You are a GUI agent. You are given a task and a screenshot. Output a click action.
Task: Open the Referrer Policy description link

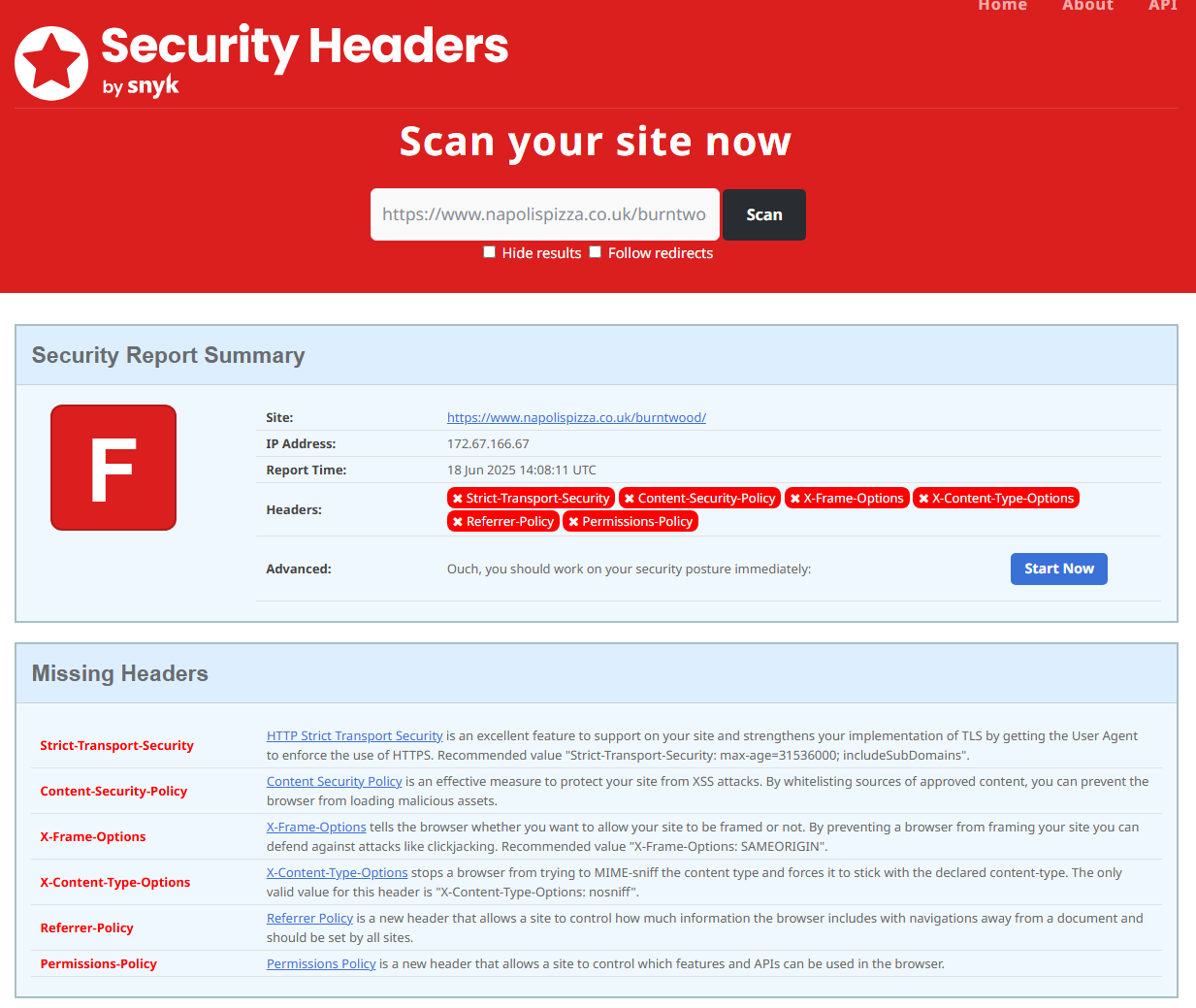tap(309, 918)
